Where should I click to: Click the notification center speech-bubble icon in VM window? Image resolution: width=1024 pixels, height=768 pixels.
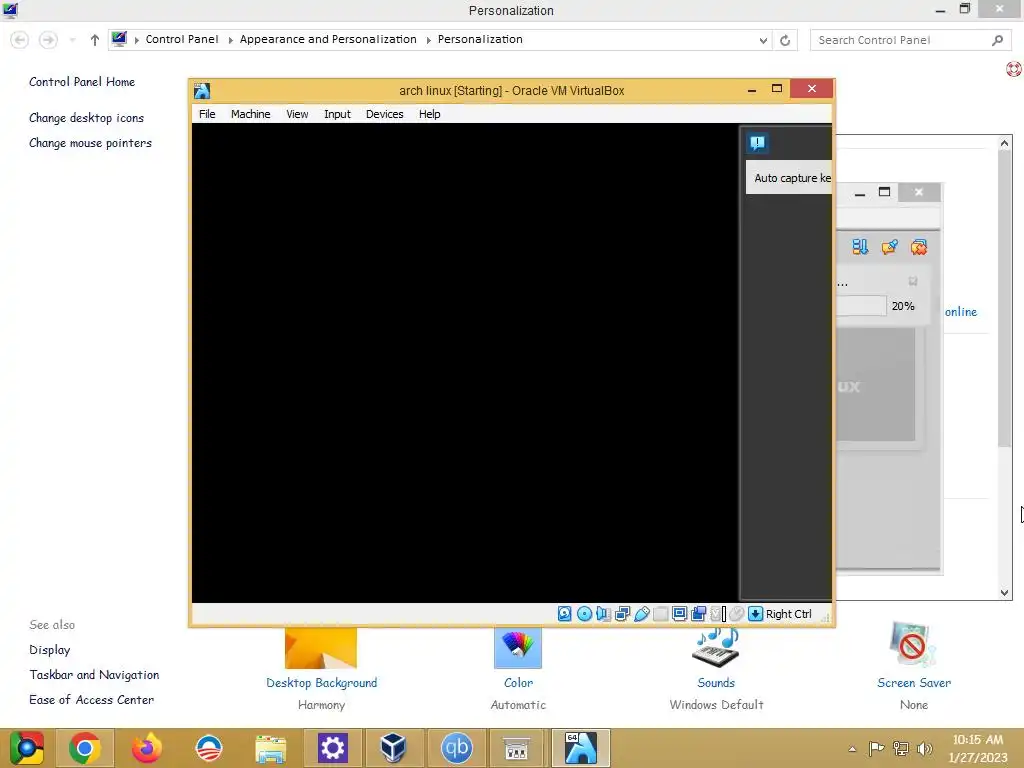click(758, 143)
